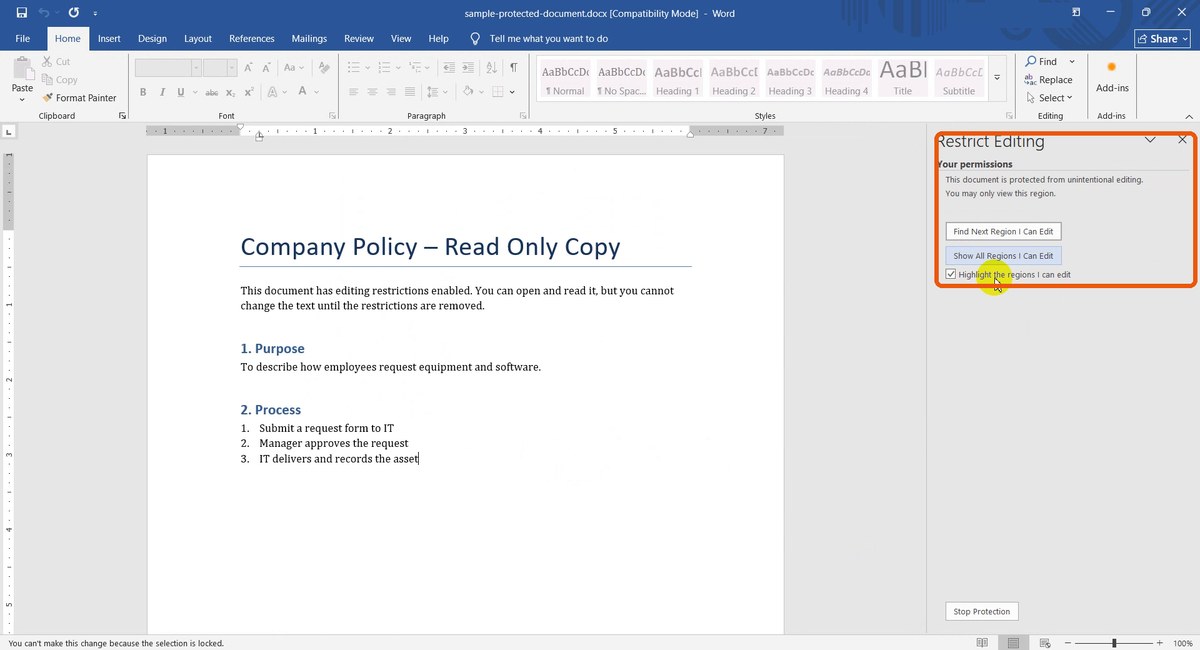The image size is (1200, 650).
Task: Click the Stop Protection button
Action: 981,611
